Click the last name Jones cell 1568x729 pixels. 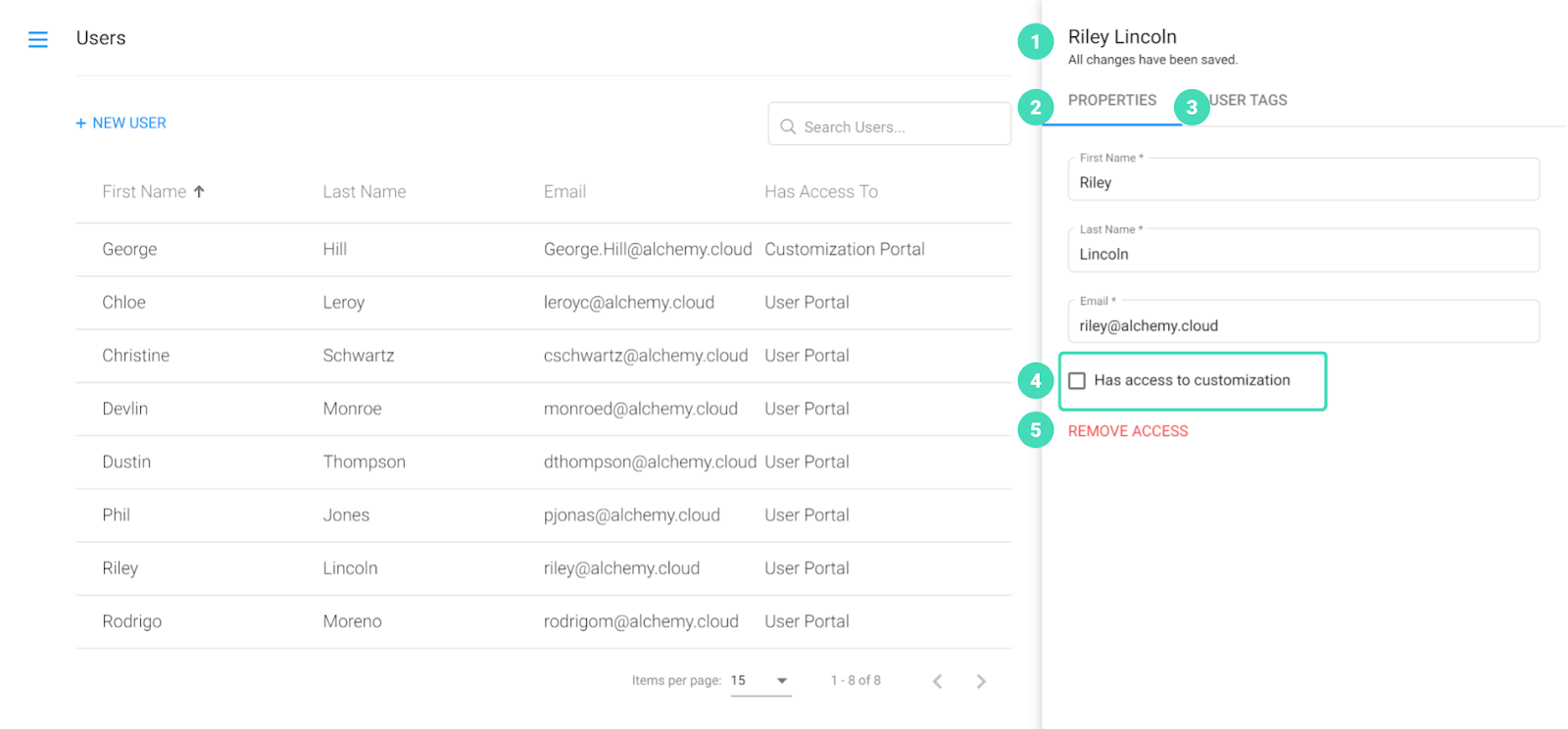click(346, 514)
